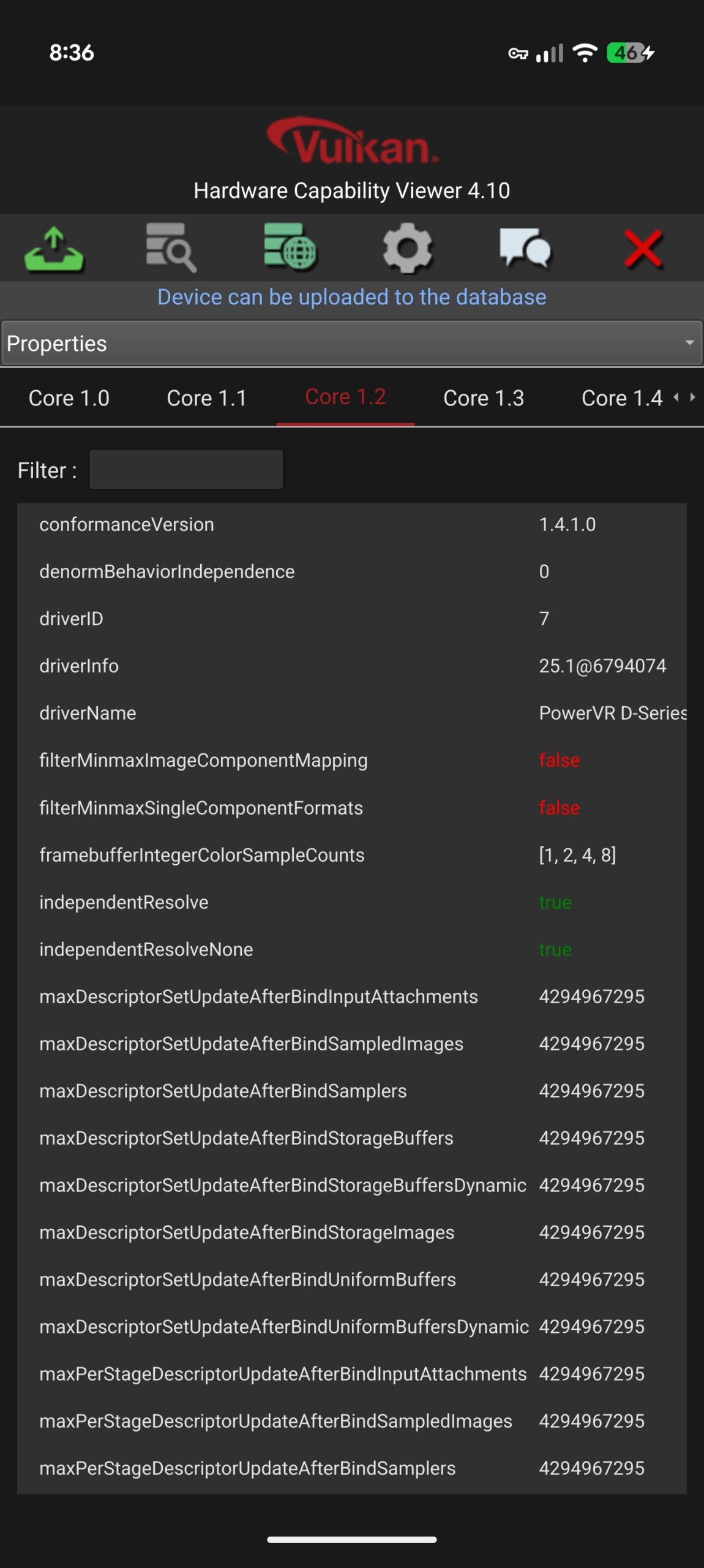704x1568 pixels.
Task: Open the online Vulkan database browser
Action: [290, 249]
